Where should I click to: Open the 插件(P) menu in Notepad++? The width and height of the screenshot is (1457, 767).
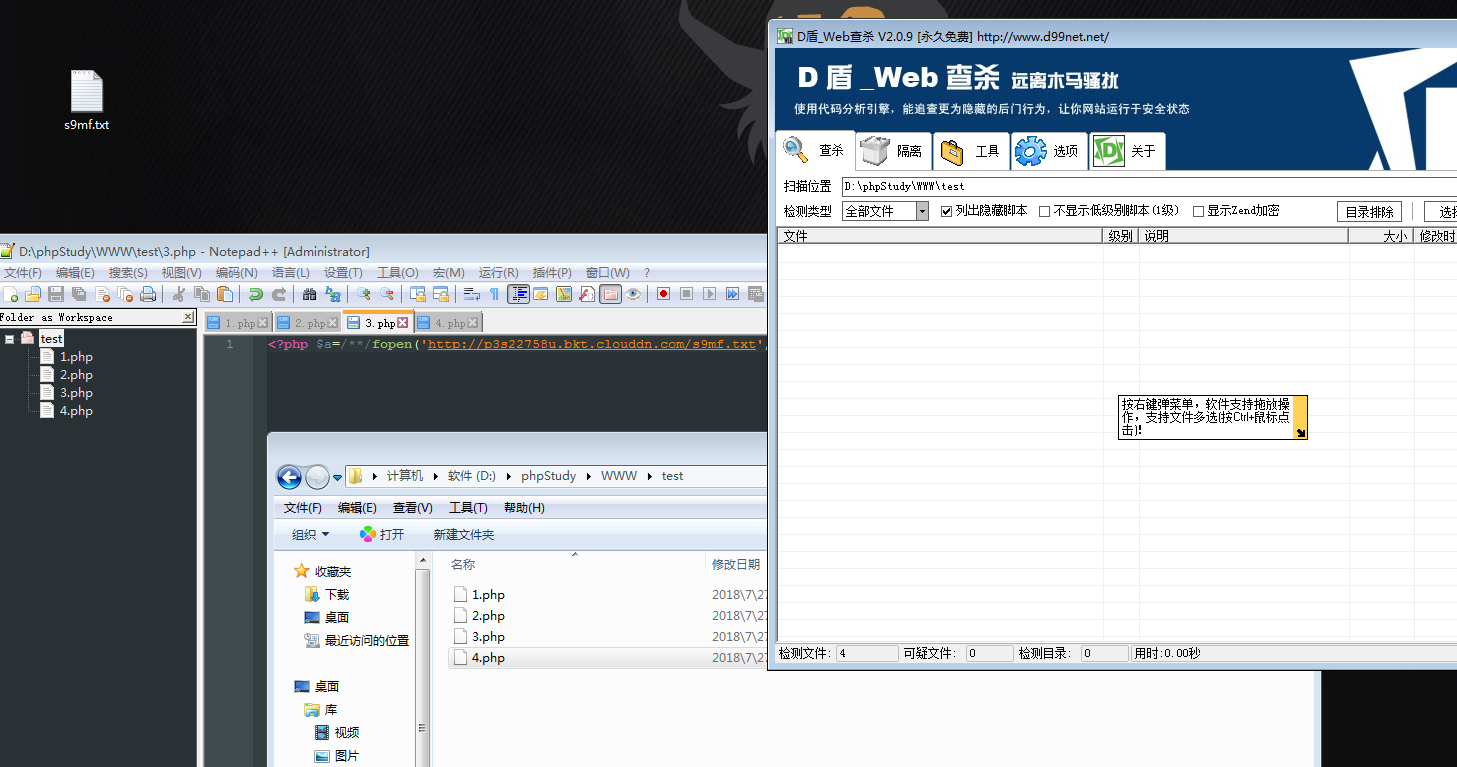(x=552, y=272)
